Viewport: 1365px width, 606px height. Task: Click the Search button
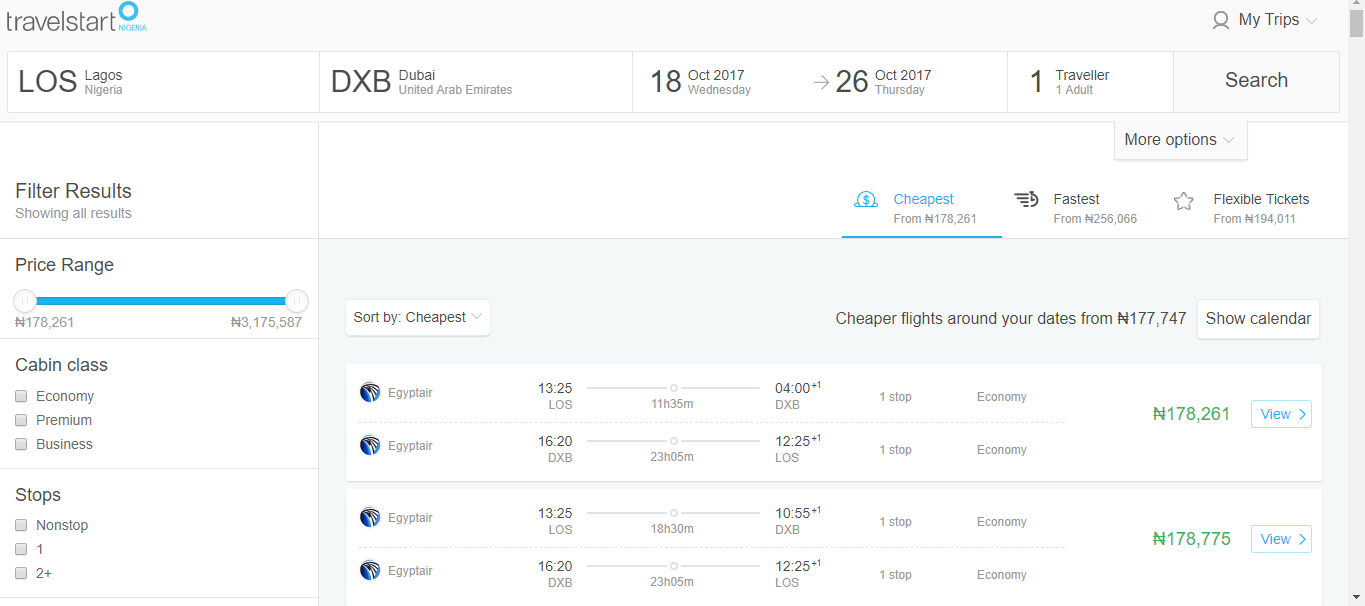[1256, 82]
